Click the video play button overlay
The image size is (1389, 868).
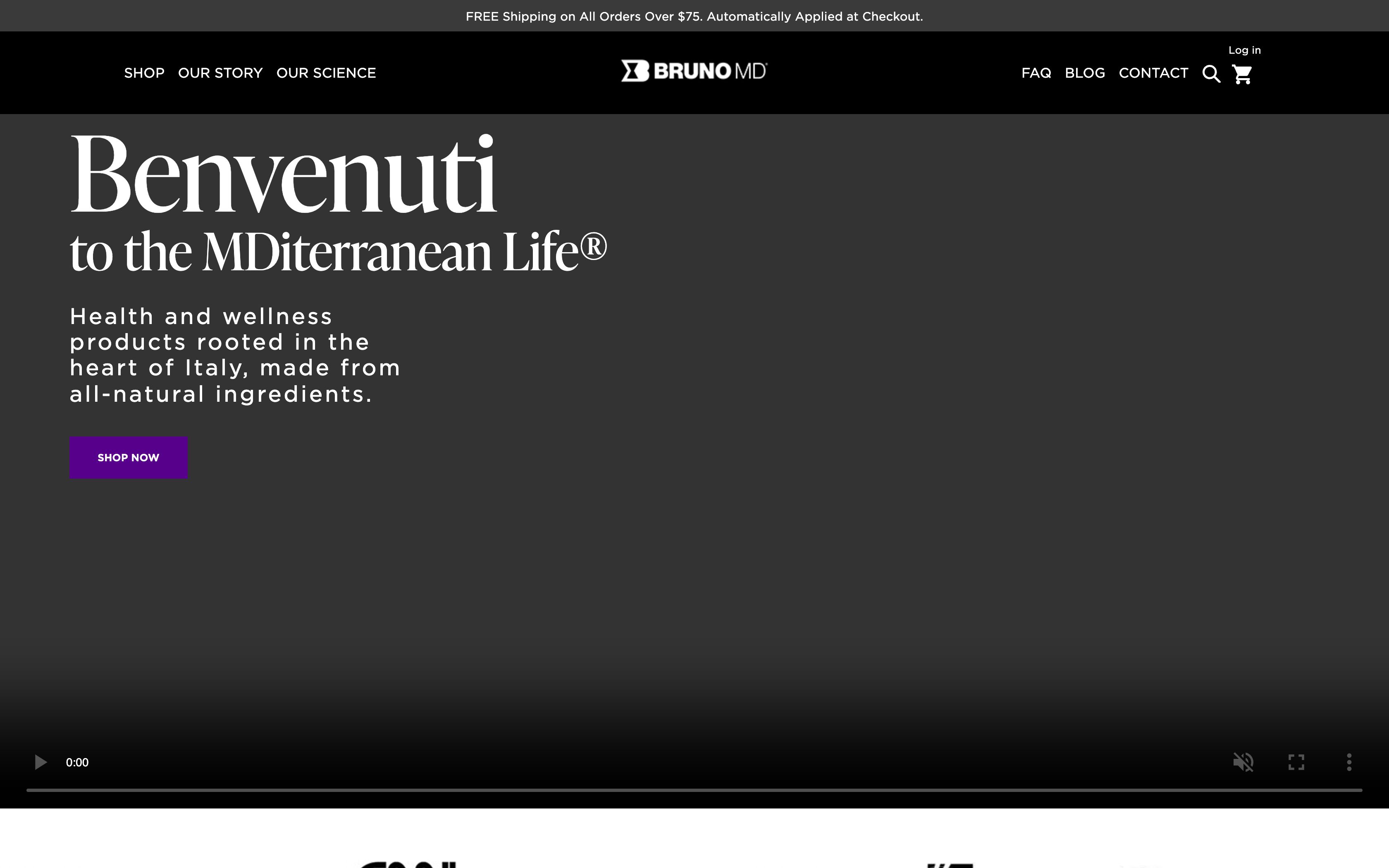click(40, 762)
